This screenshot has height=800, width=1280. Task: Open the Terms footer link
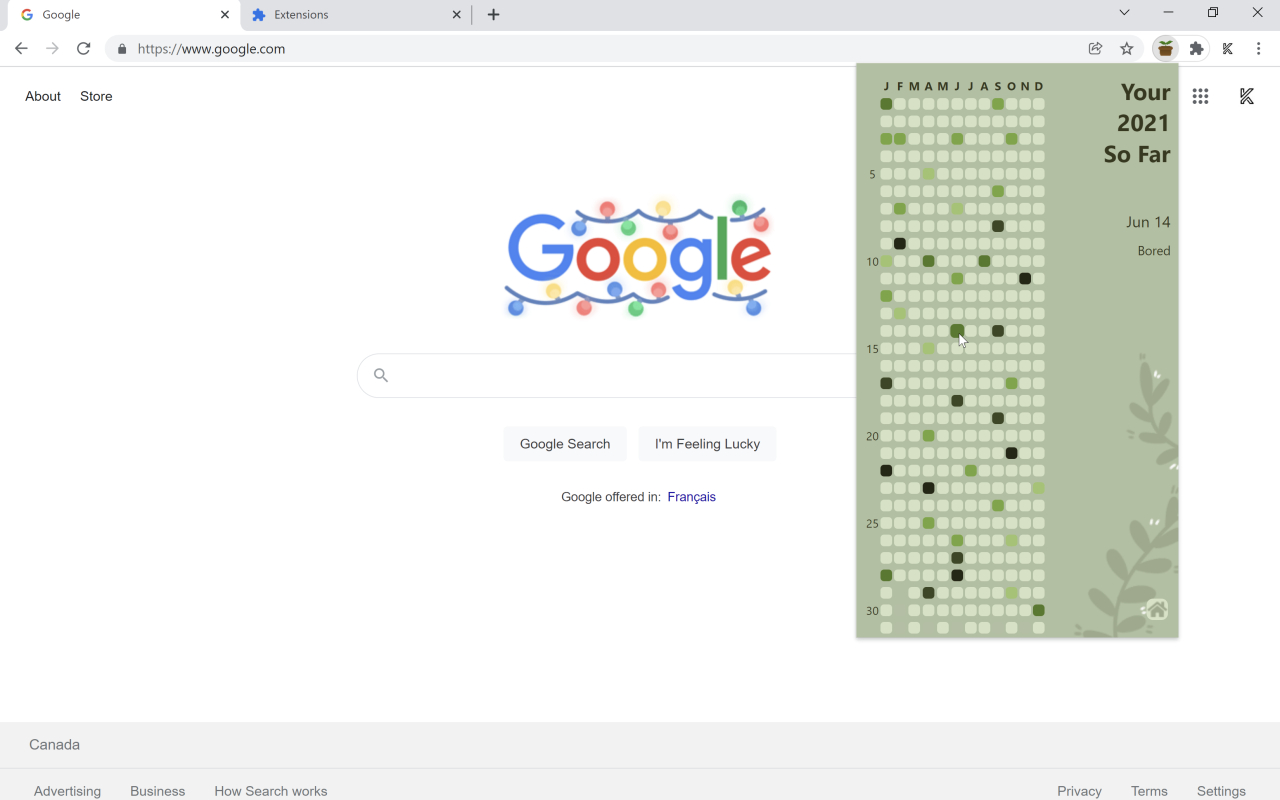pyautogui.click(x=1149, y=791)
